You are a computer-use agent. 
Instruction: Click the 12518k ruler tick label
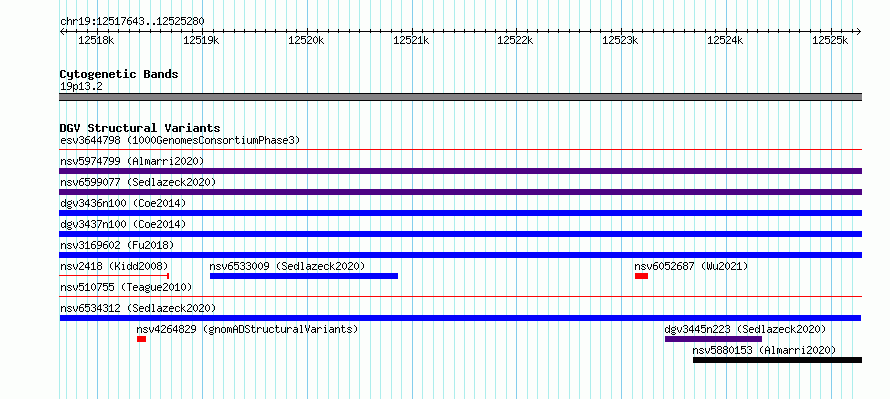[x=96, y=40]
